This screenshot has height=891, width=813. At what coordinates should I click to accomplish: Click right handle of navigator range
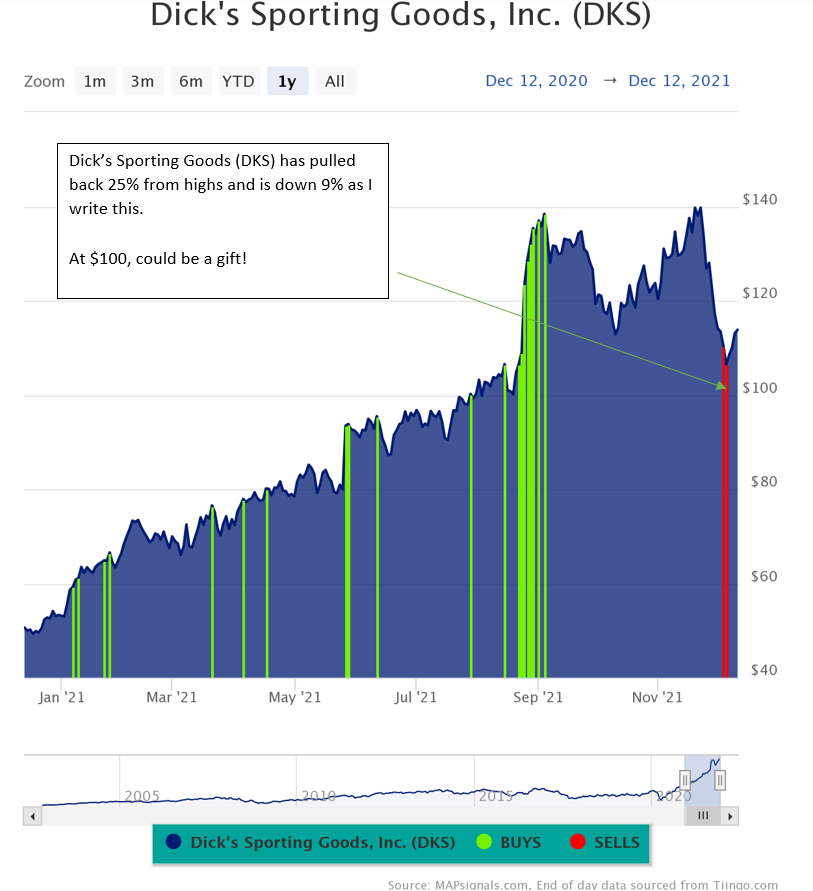pos(720,780)
